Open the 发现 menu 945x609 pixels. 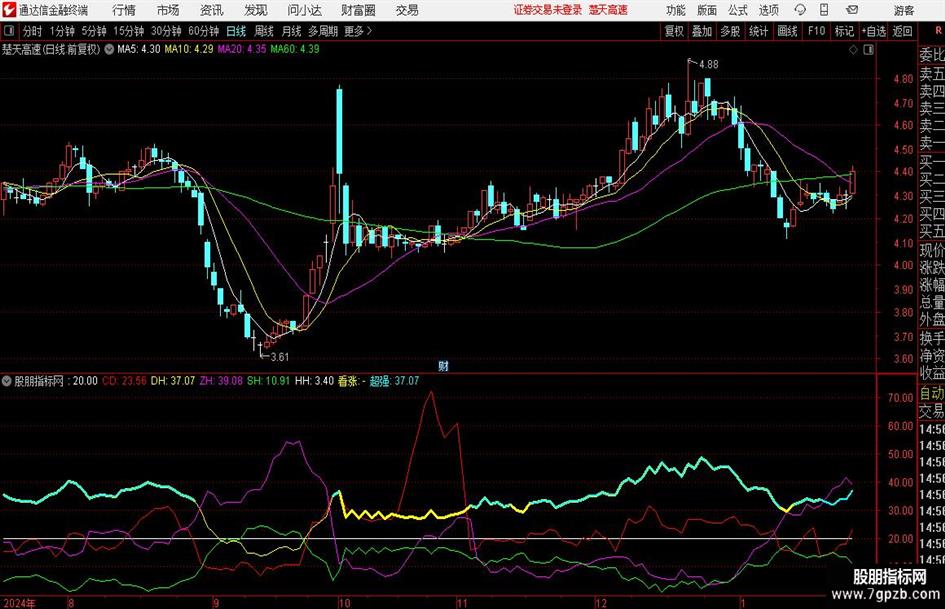[256, 10]
